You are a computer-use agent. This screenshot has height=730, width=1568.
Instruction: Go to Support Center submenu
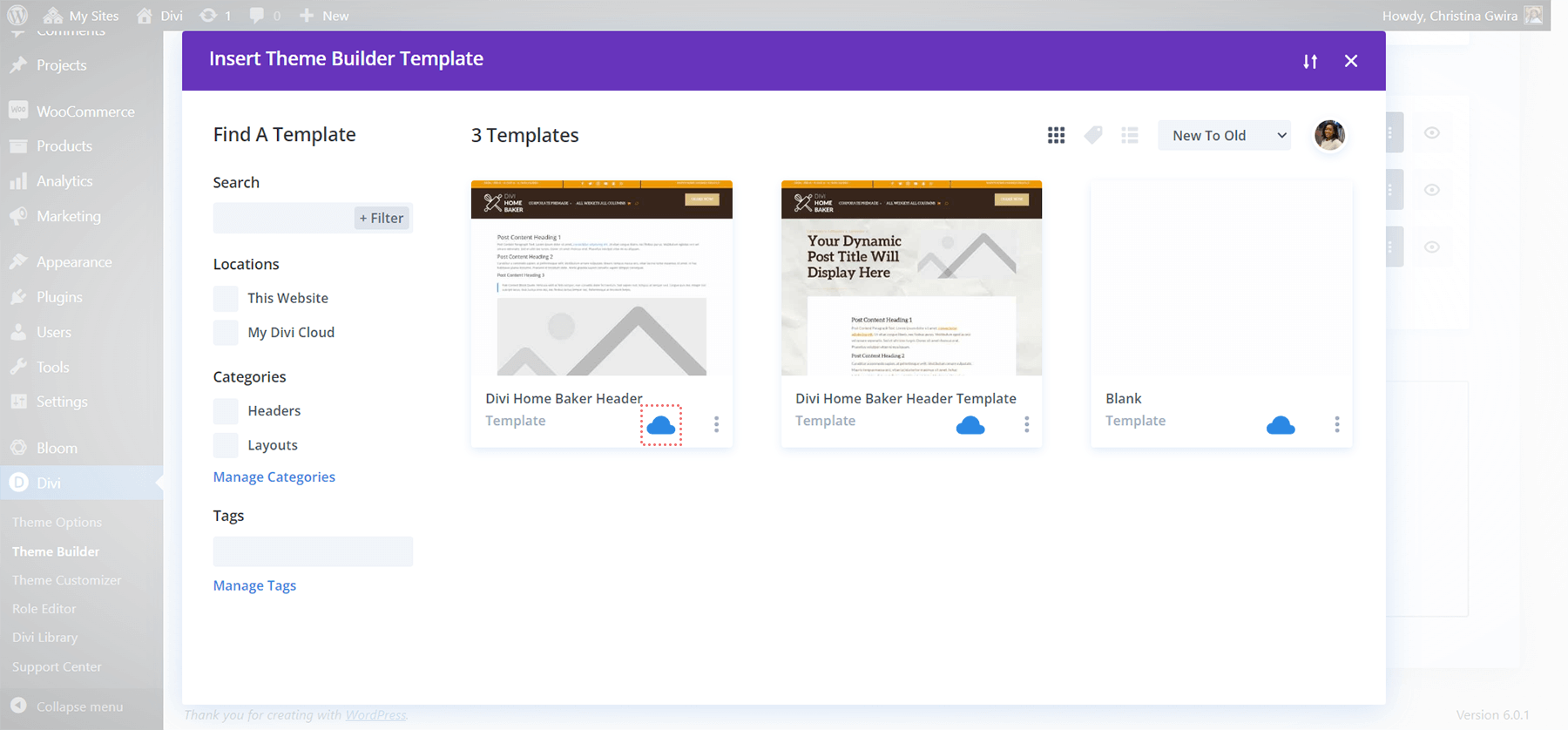(x=57, y=666)
